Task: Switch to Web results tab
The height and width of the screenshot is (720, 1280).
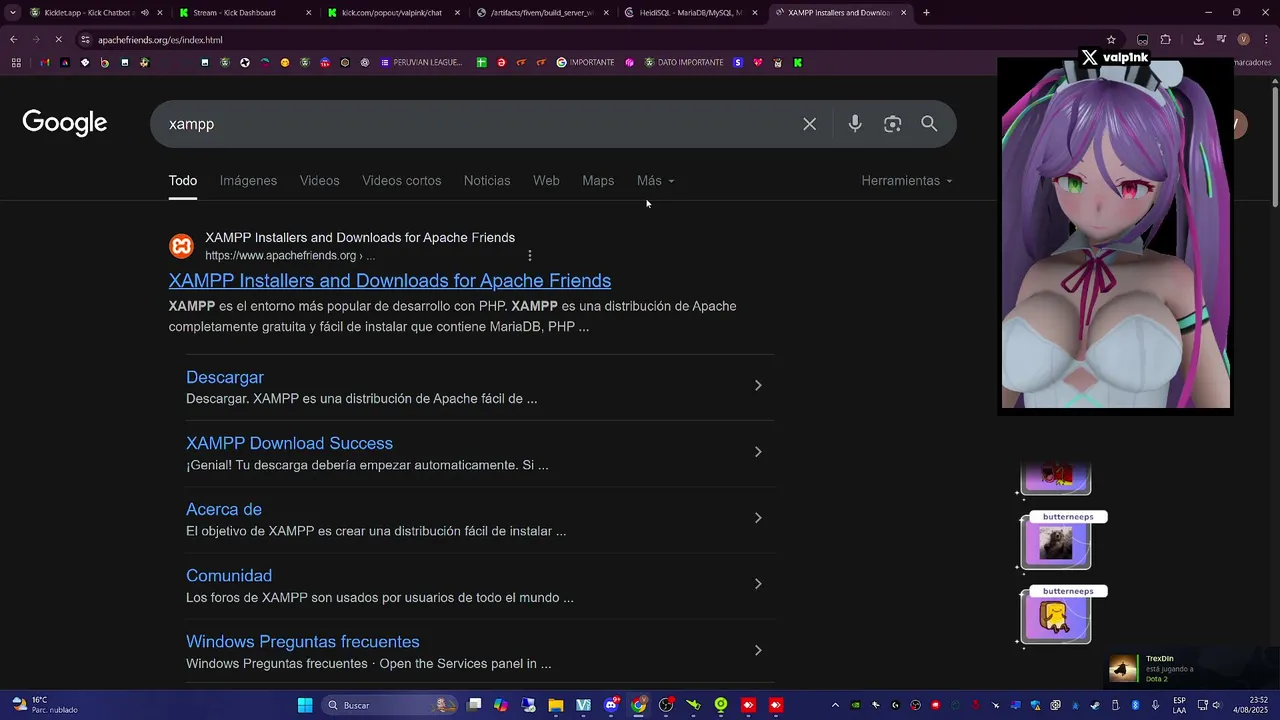Action: pos(546,181)
